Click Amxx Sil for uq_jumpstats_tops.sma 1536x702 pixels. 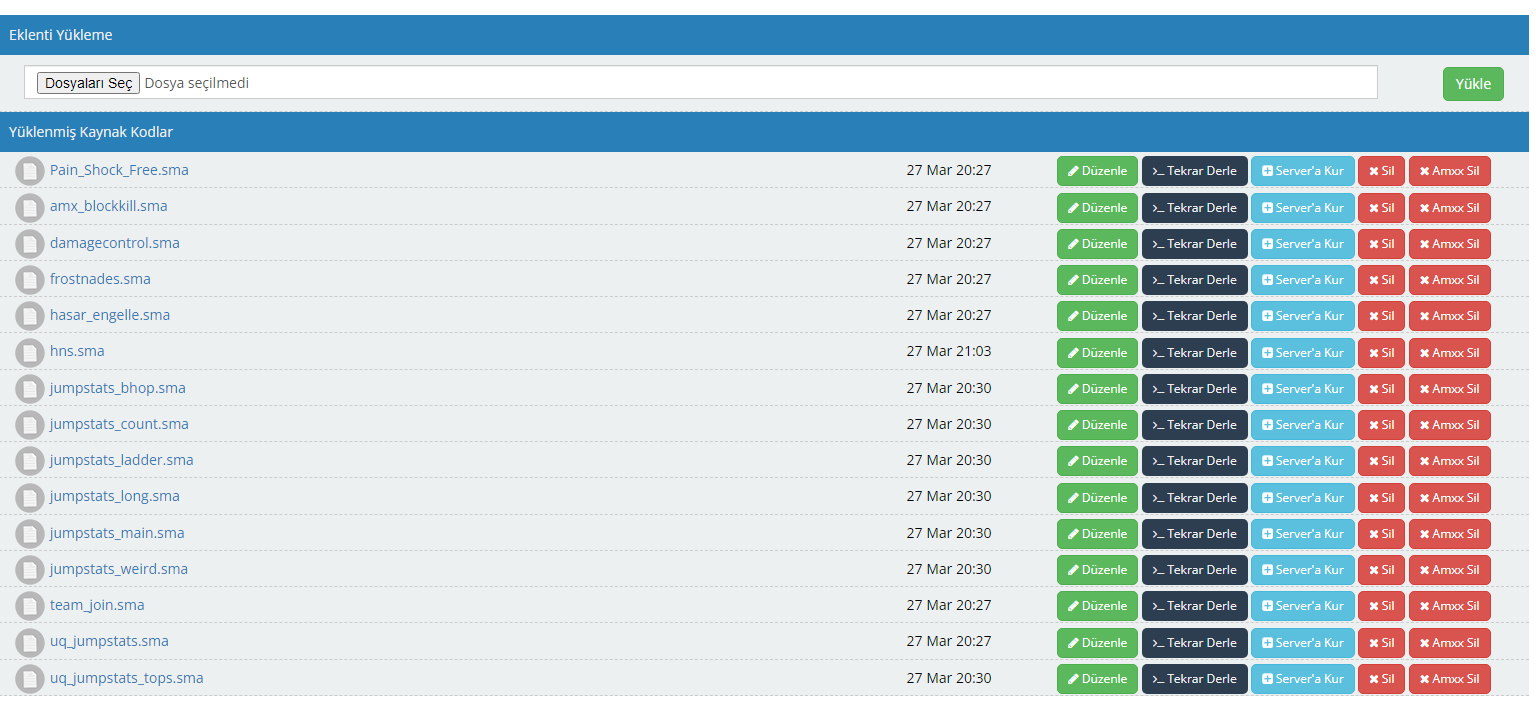point(1450,679)
